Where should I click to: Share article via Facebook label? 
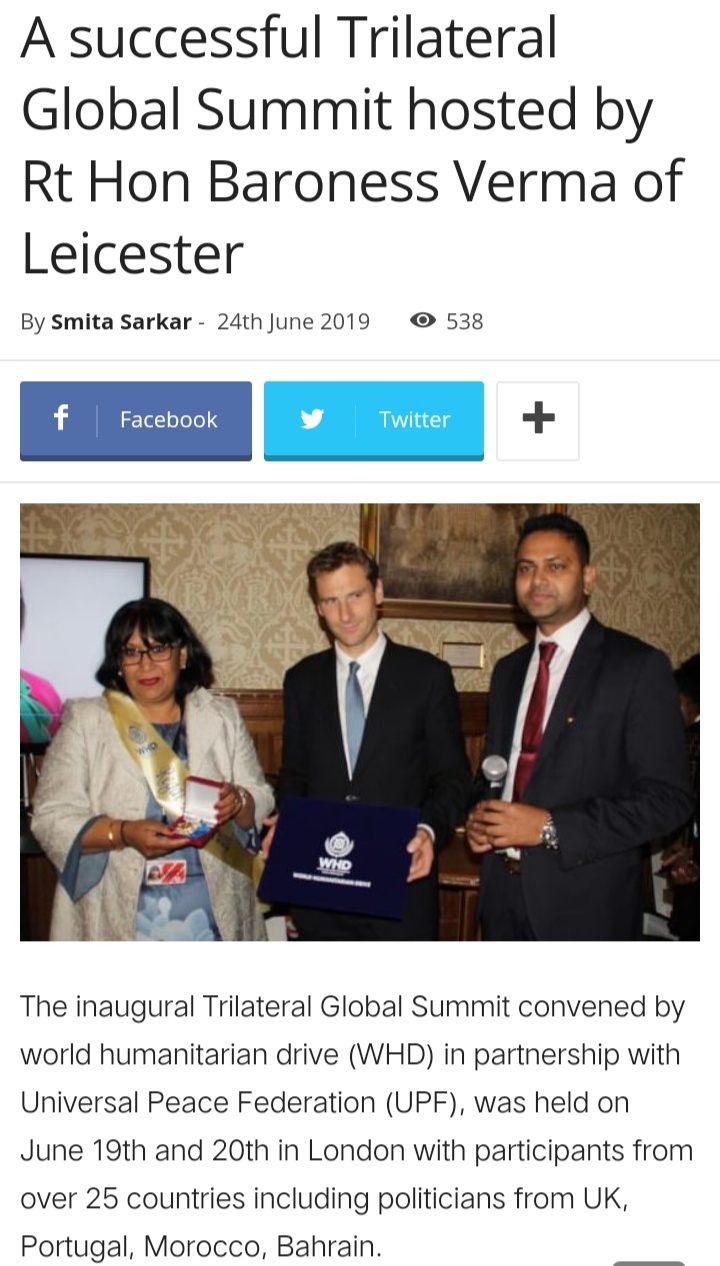(168, 420)
